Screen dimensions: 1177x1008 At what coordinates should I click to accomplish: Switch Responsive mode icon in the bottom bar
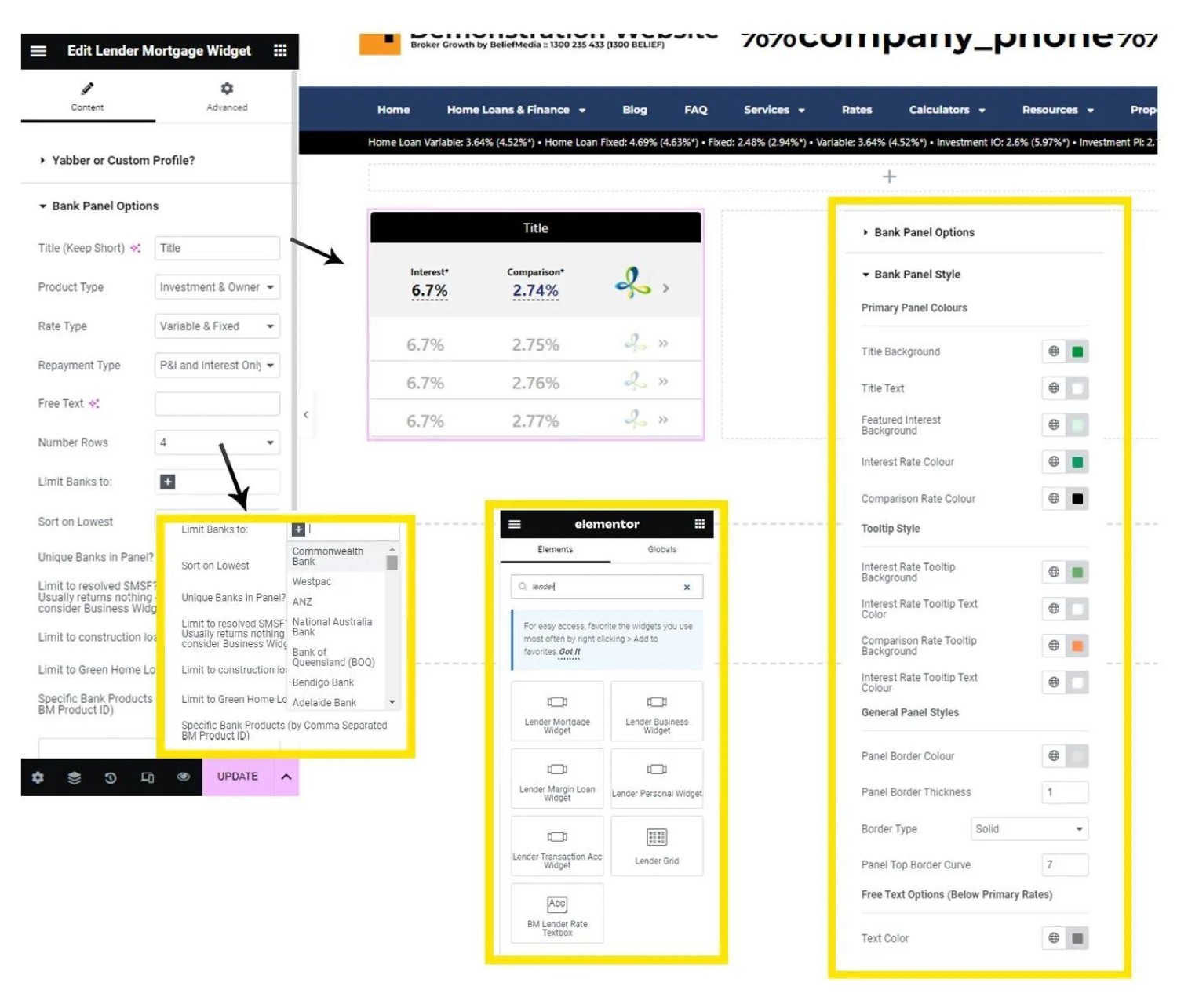tap(148, 777)
